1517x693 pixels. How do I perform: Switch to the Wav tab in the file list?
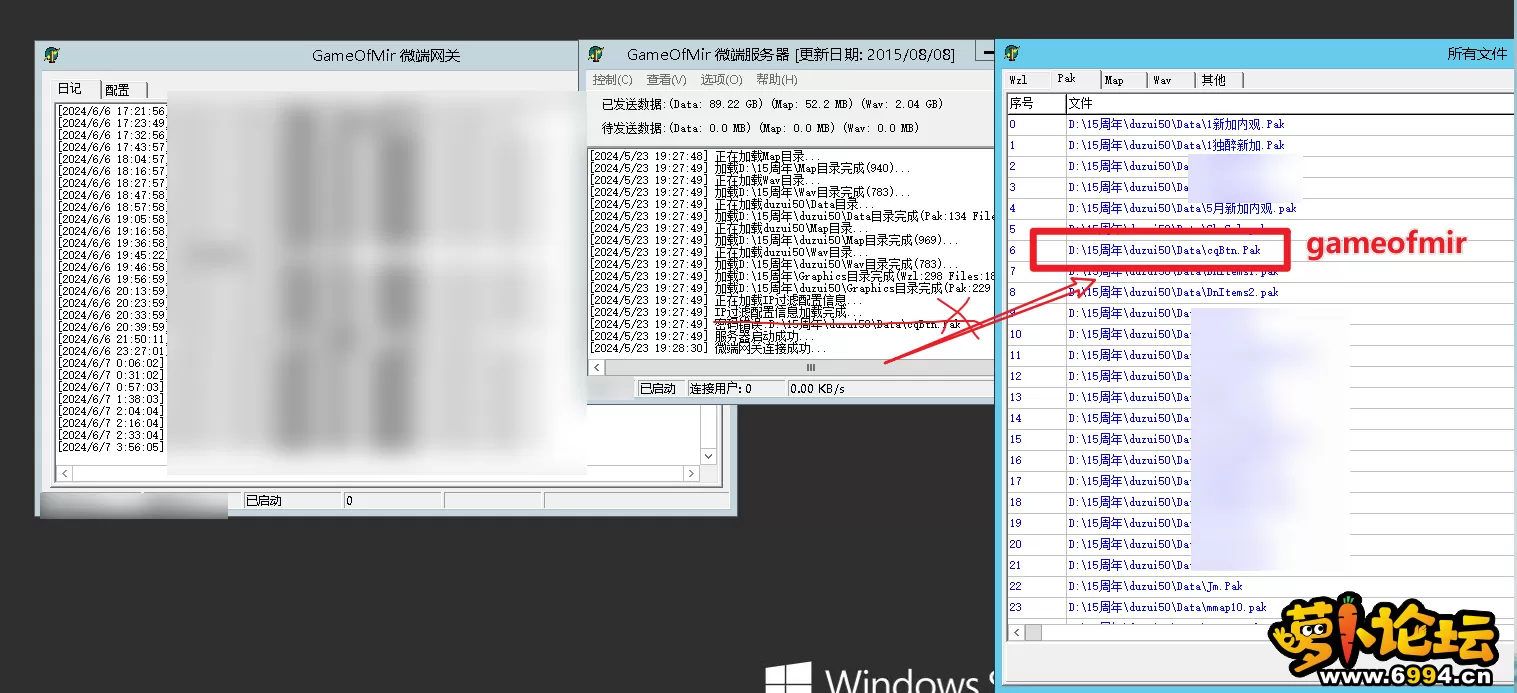pyautogui.click(x=1162, y=80)
